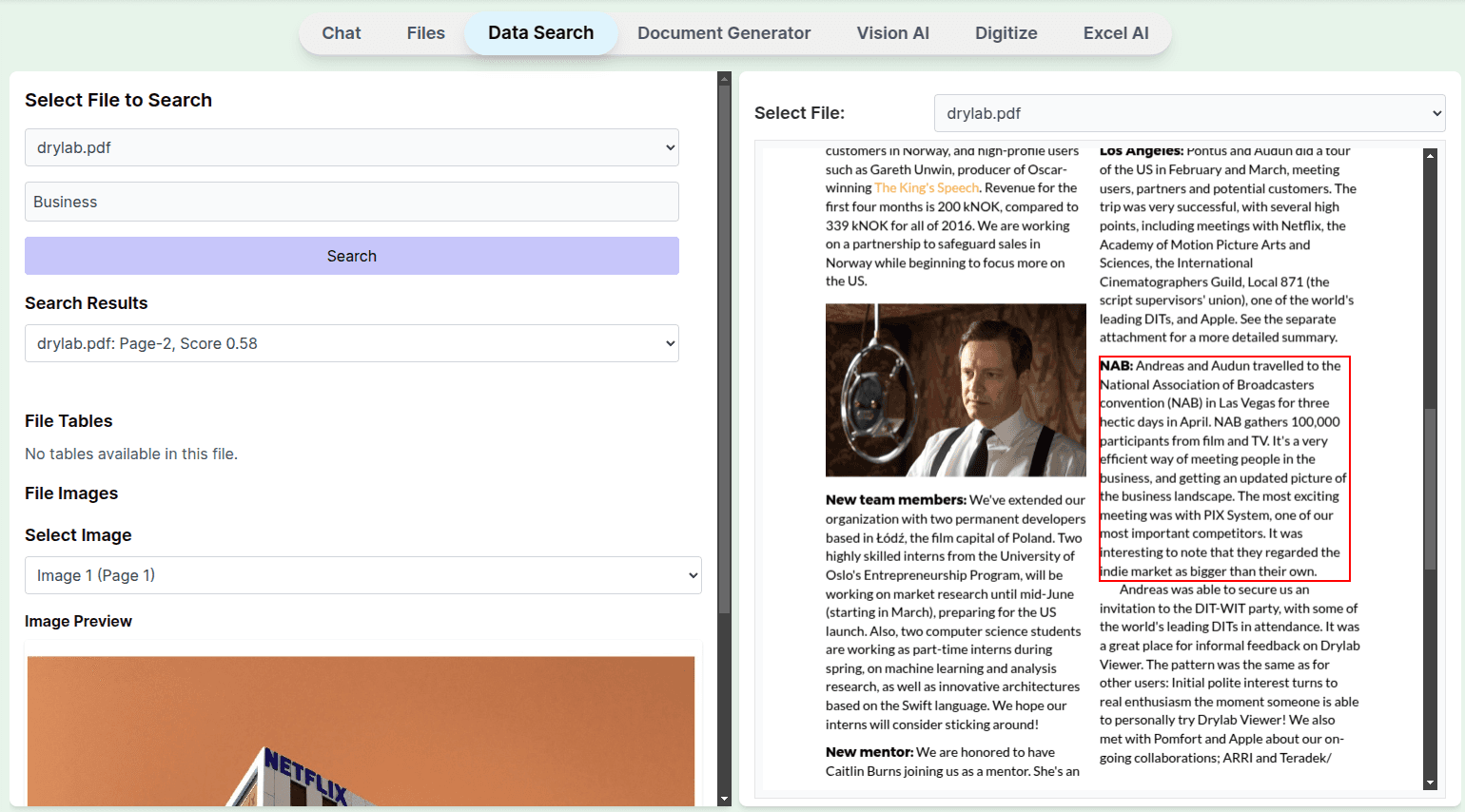1465x812 pixels.
Task: Click left panel scrollbar down arrow
Action: [724, 800]
